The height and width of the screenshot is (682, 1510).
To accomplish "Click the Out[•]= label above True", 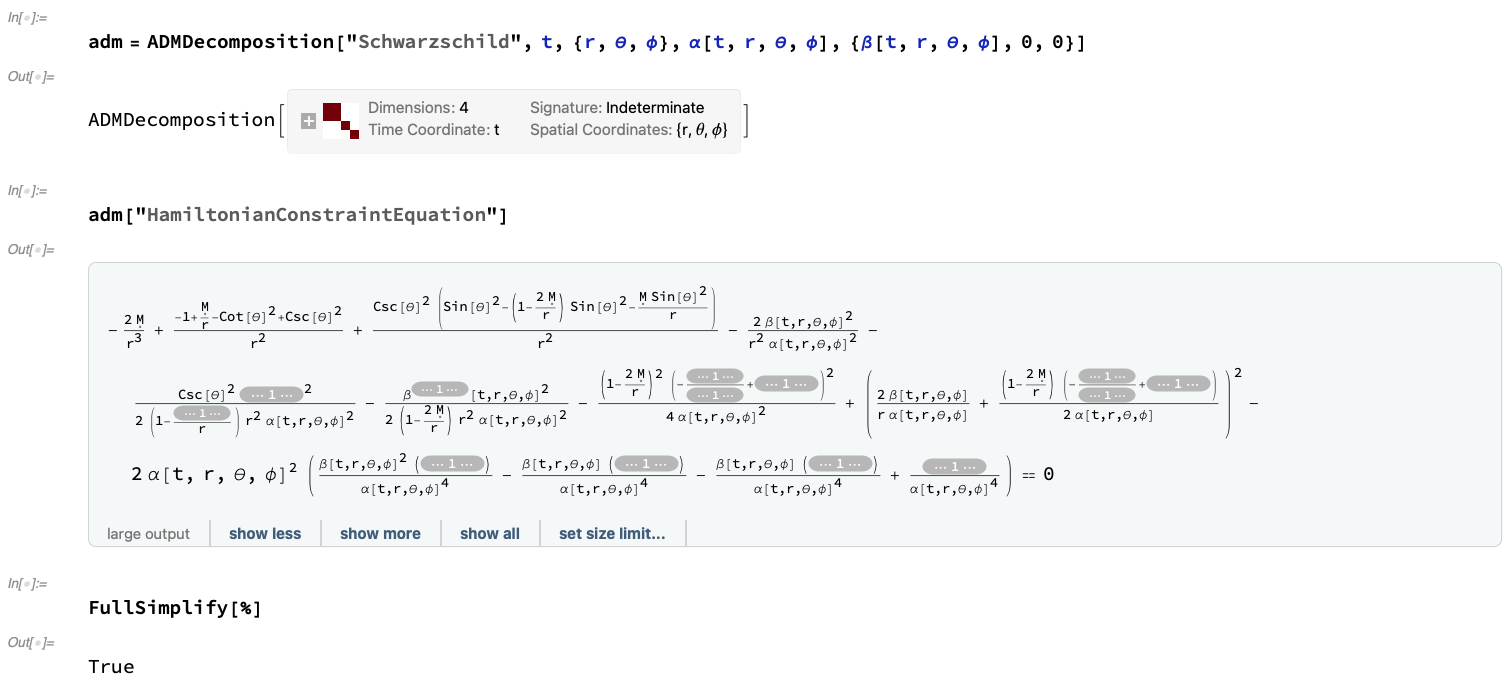I will click(x=31, y=641).
